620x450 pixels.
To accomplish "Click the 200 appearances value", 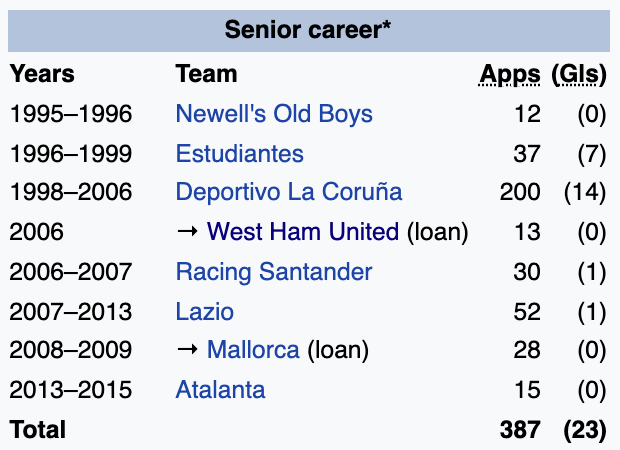I will tap(520, 192).
